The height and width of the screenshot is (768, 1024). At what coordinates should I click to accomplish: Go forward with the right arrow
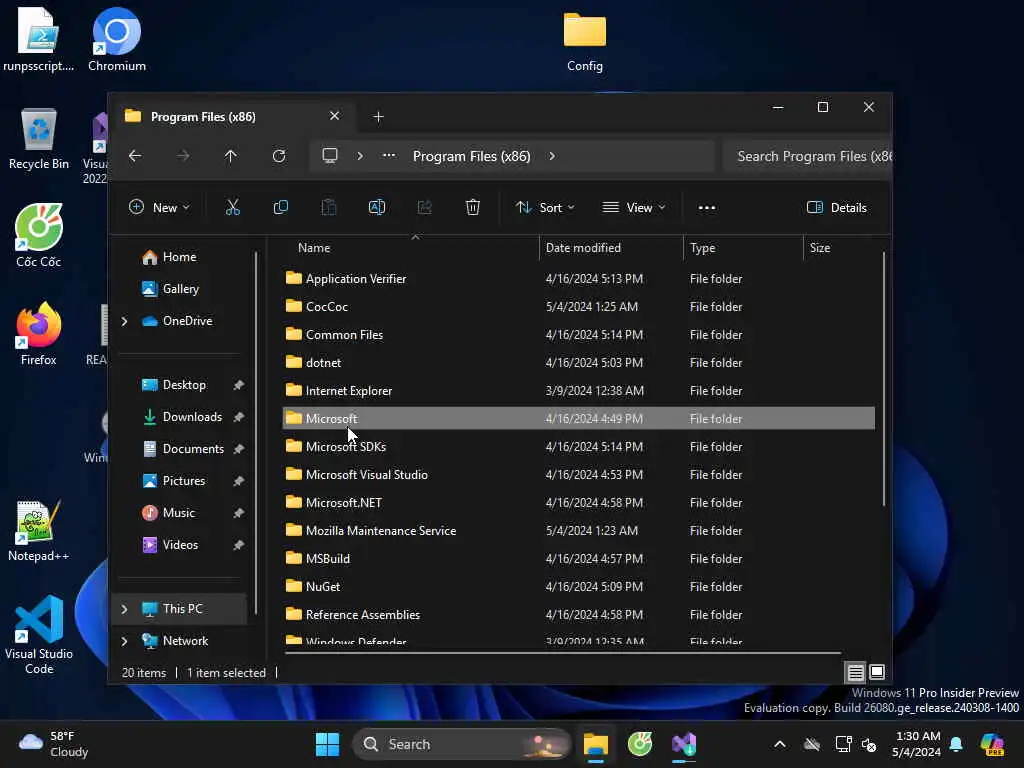click(x=184, y=156)
